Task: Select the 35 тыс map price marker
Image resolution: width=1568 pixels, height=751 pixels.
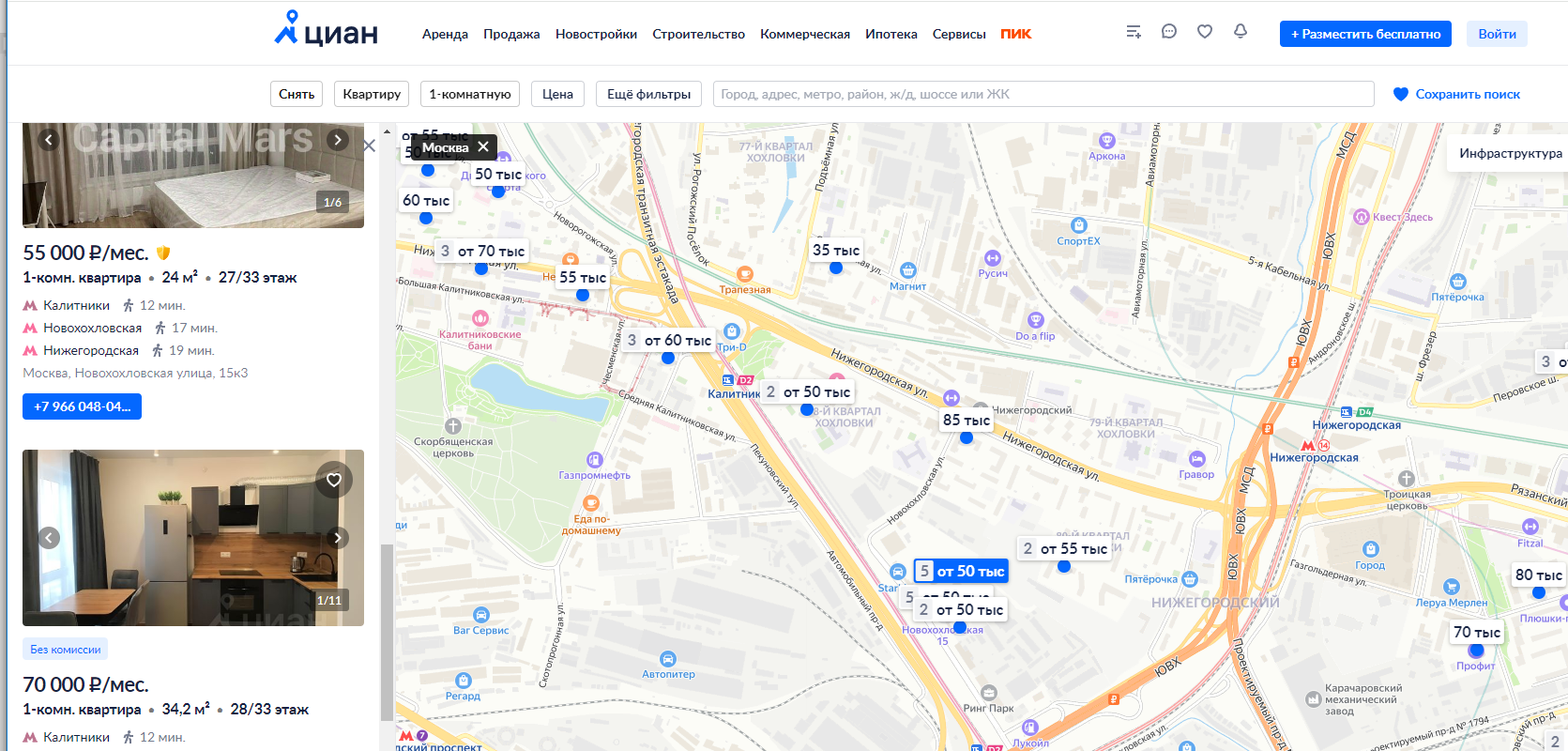Action: point(836,250)
